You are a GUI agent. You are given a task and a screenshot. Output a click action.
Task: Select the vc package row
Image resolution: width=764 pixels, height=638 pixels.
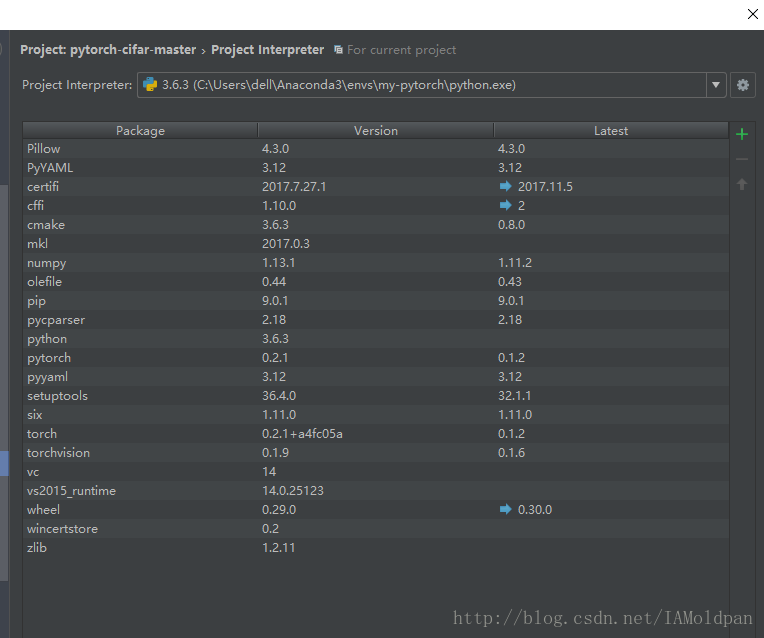pyautogui.click(x=376, y=472)
